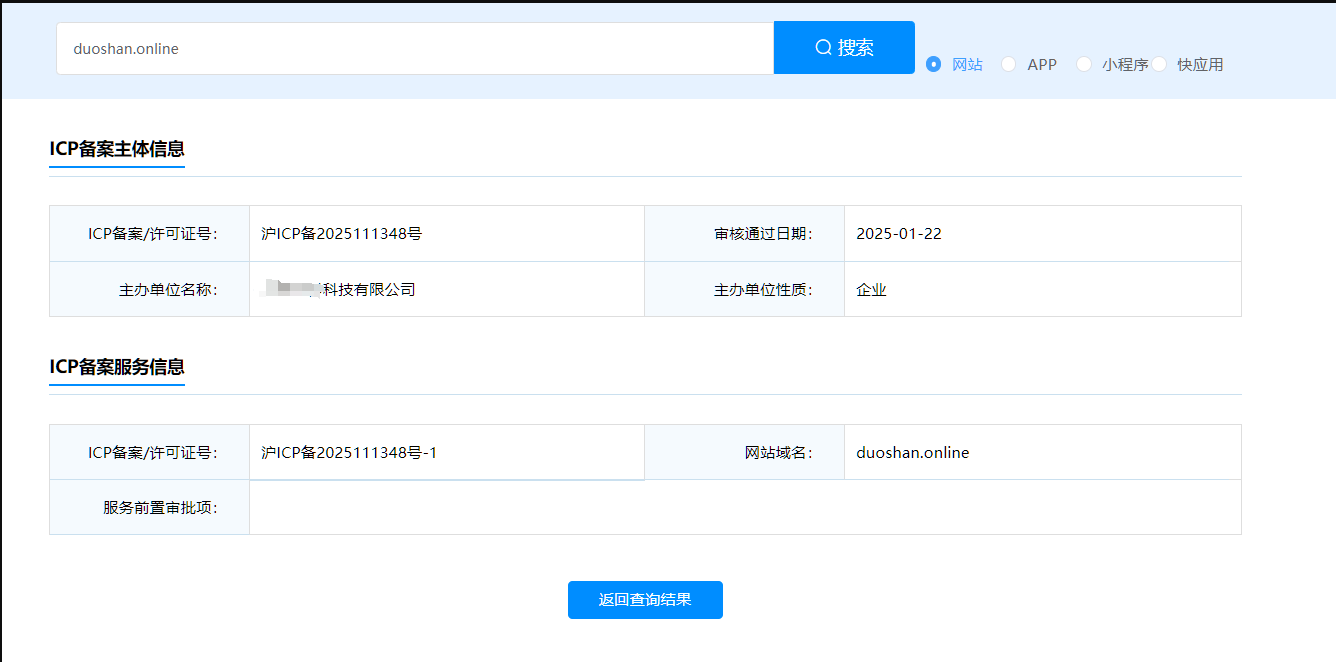Click the 审核通过日期 label cell
This screenshot has width=1336, height=662.
coord(745,234)
